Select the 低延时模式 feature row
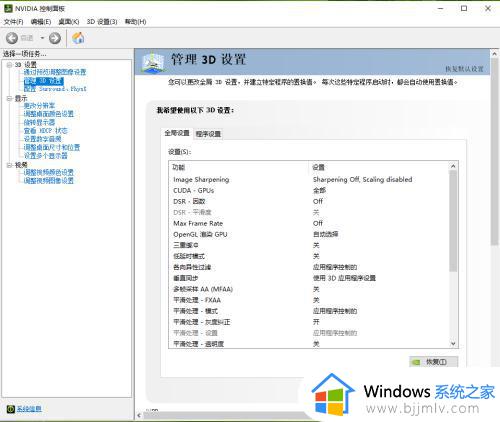Image resolution: width=500 pixels, height=422 pixels. tap(309, 256)
